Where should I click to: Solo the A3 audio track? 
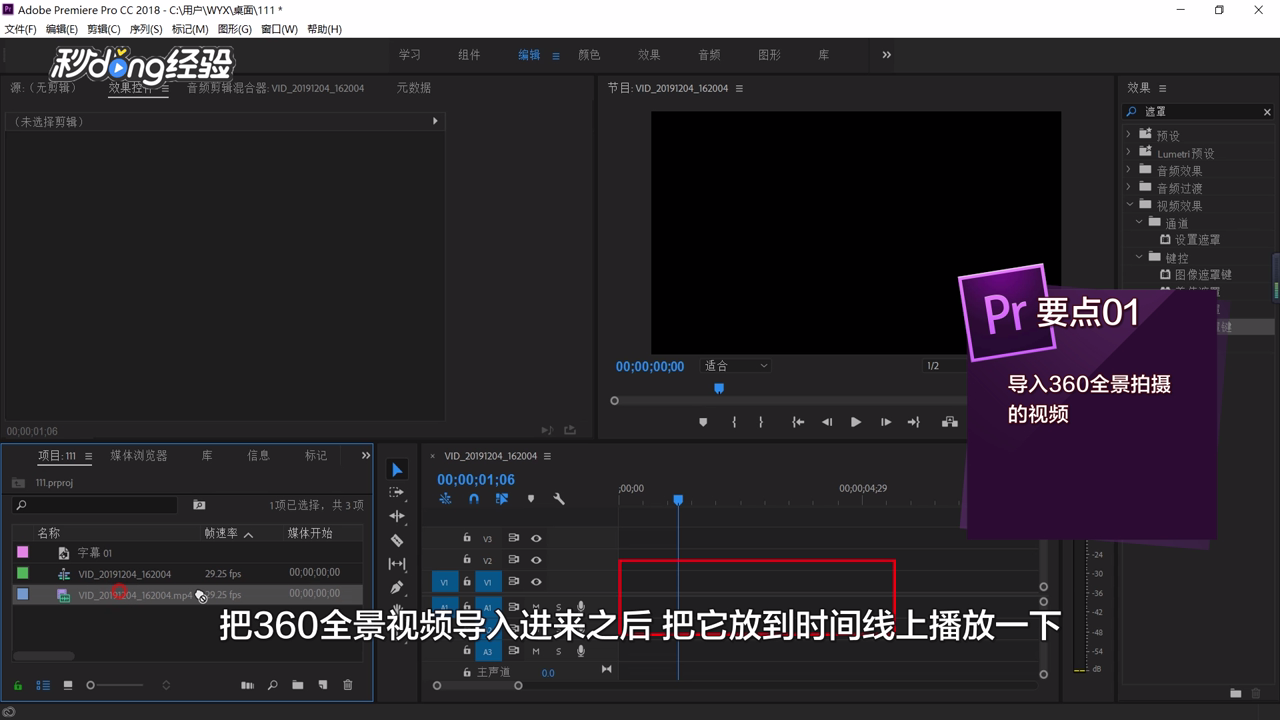coord(558,651)
